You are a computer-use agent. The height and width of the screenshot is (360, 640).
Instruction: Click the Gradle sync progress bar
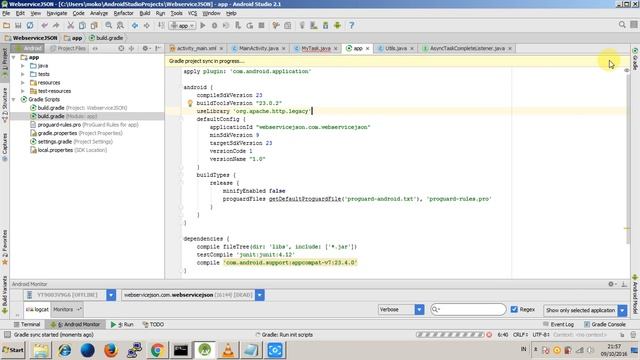450,335
